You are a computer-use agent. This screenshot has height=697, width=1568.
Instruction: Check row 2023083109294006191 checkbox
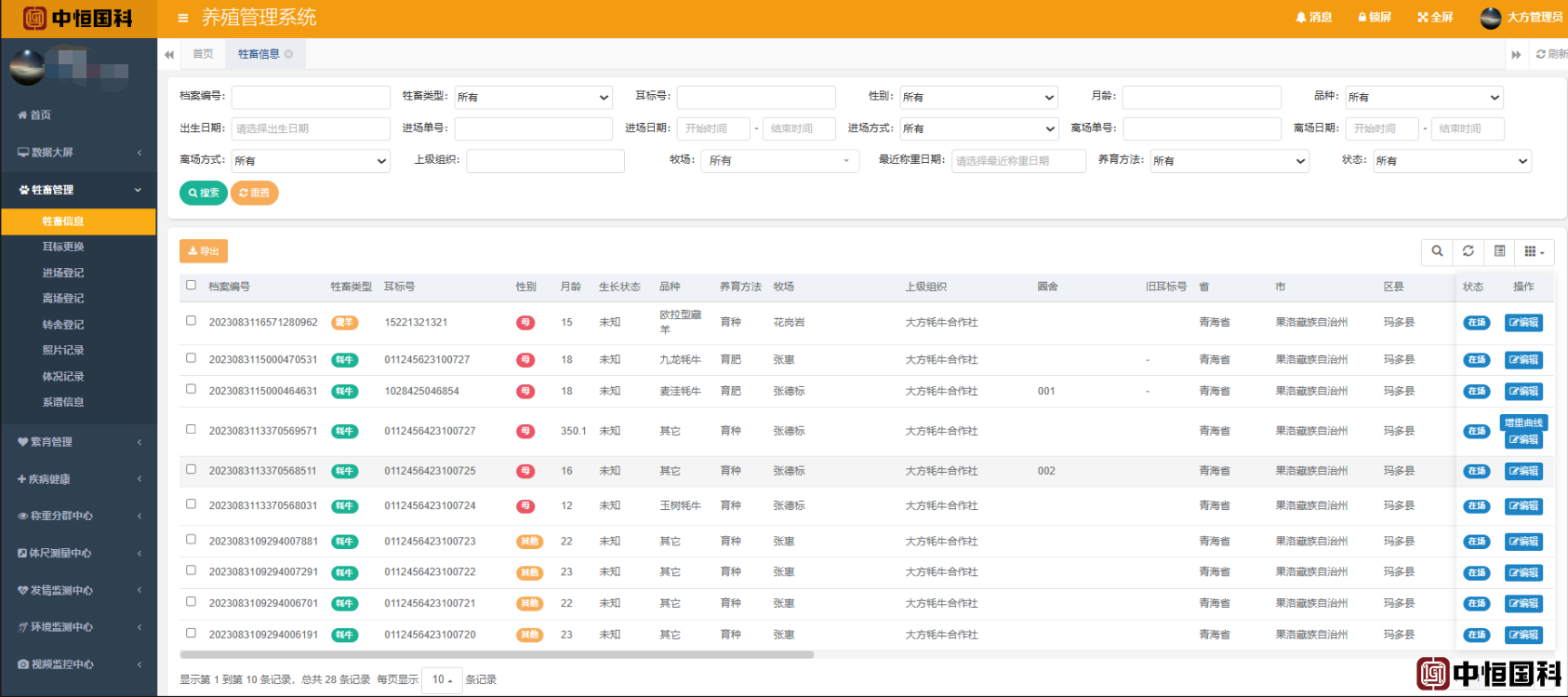pos(192,634)
